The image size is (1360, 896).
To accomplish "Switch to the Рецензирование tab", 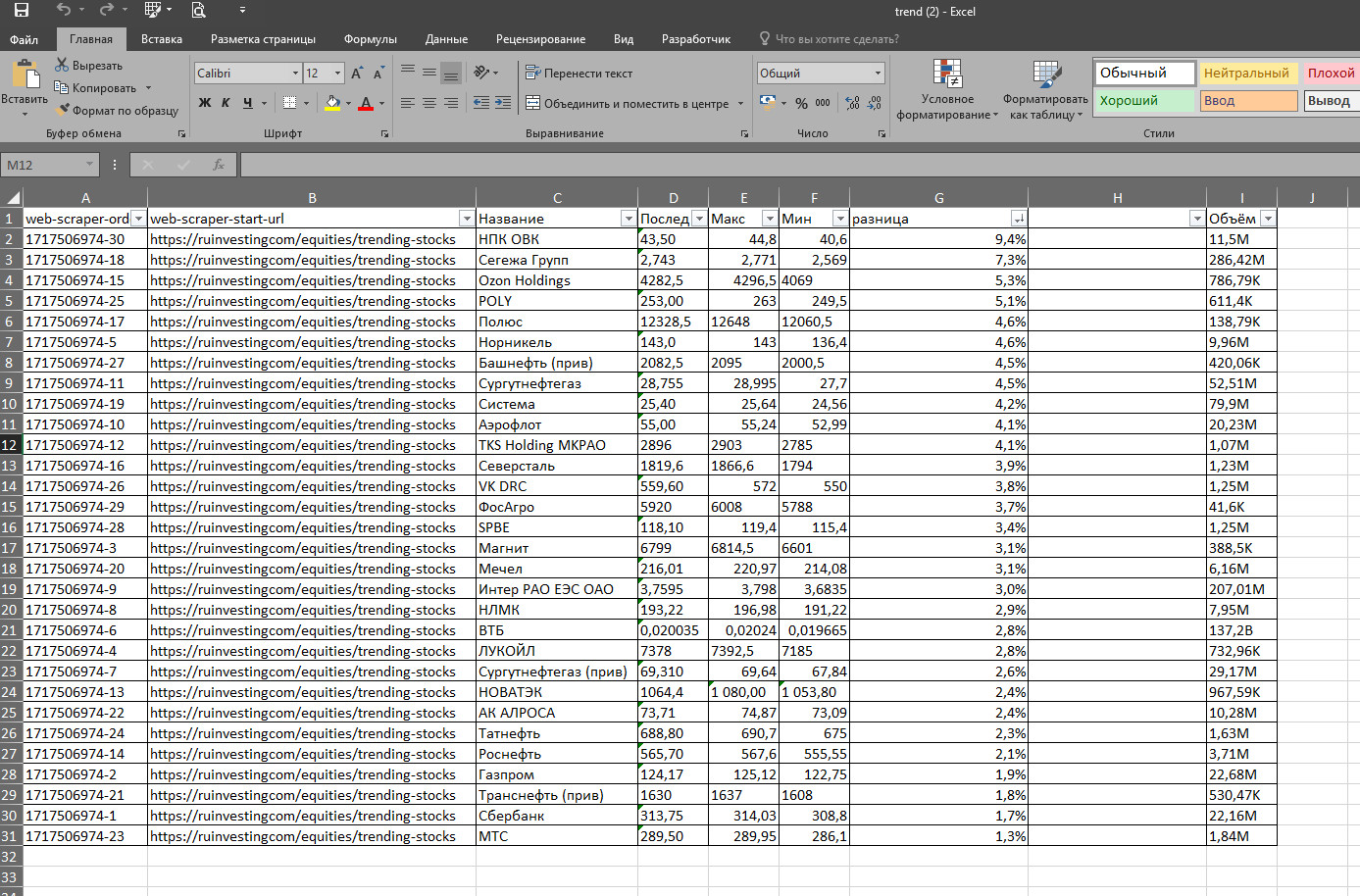I will click(x=540, y=39).
